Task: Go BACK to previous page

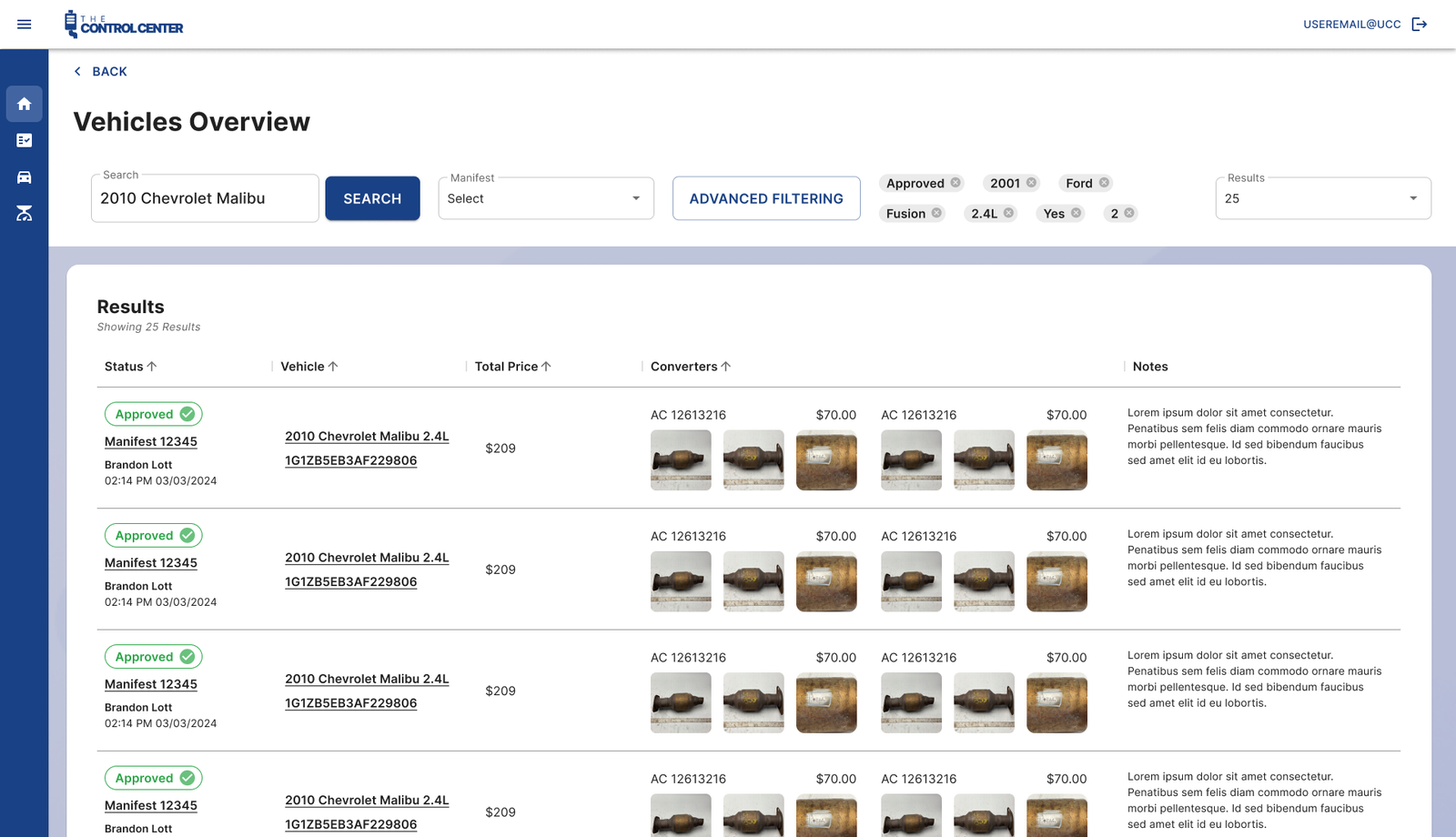Action: (x=100, y=71)
